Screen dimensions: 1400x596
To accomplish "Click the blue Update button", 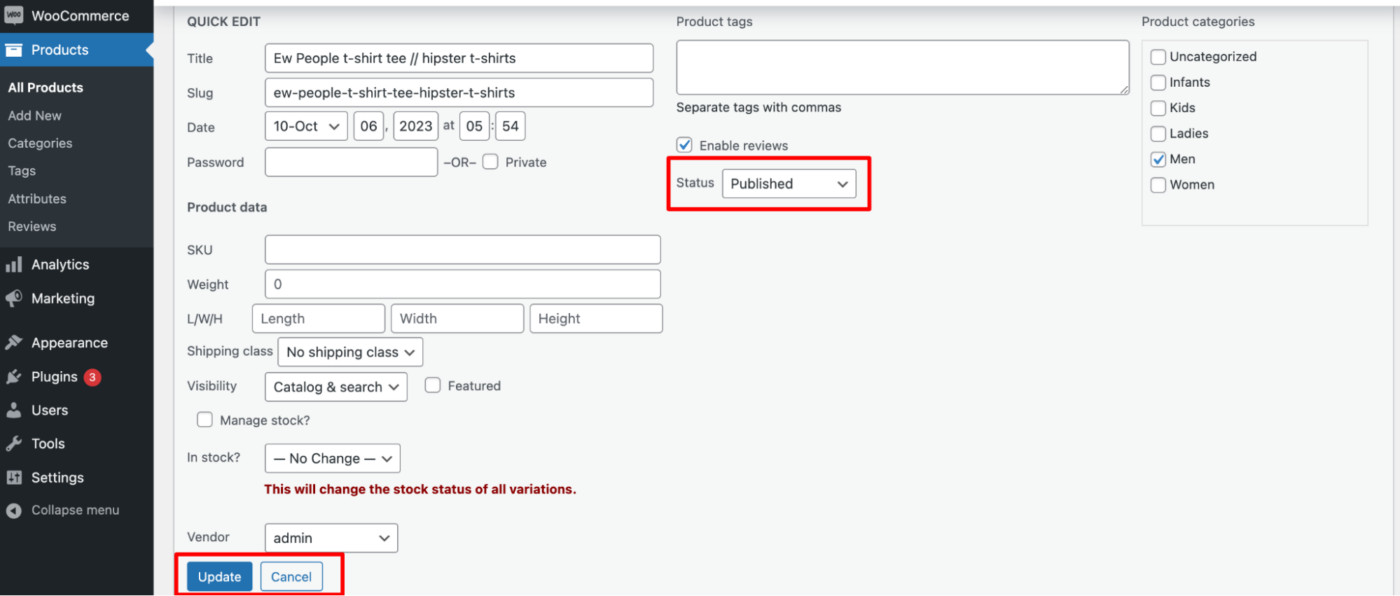I will (219, 577).
